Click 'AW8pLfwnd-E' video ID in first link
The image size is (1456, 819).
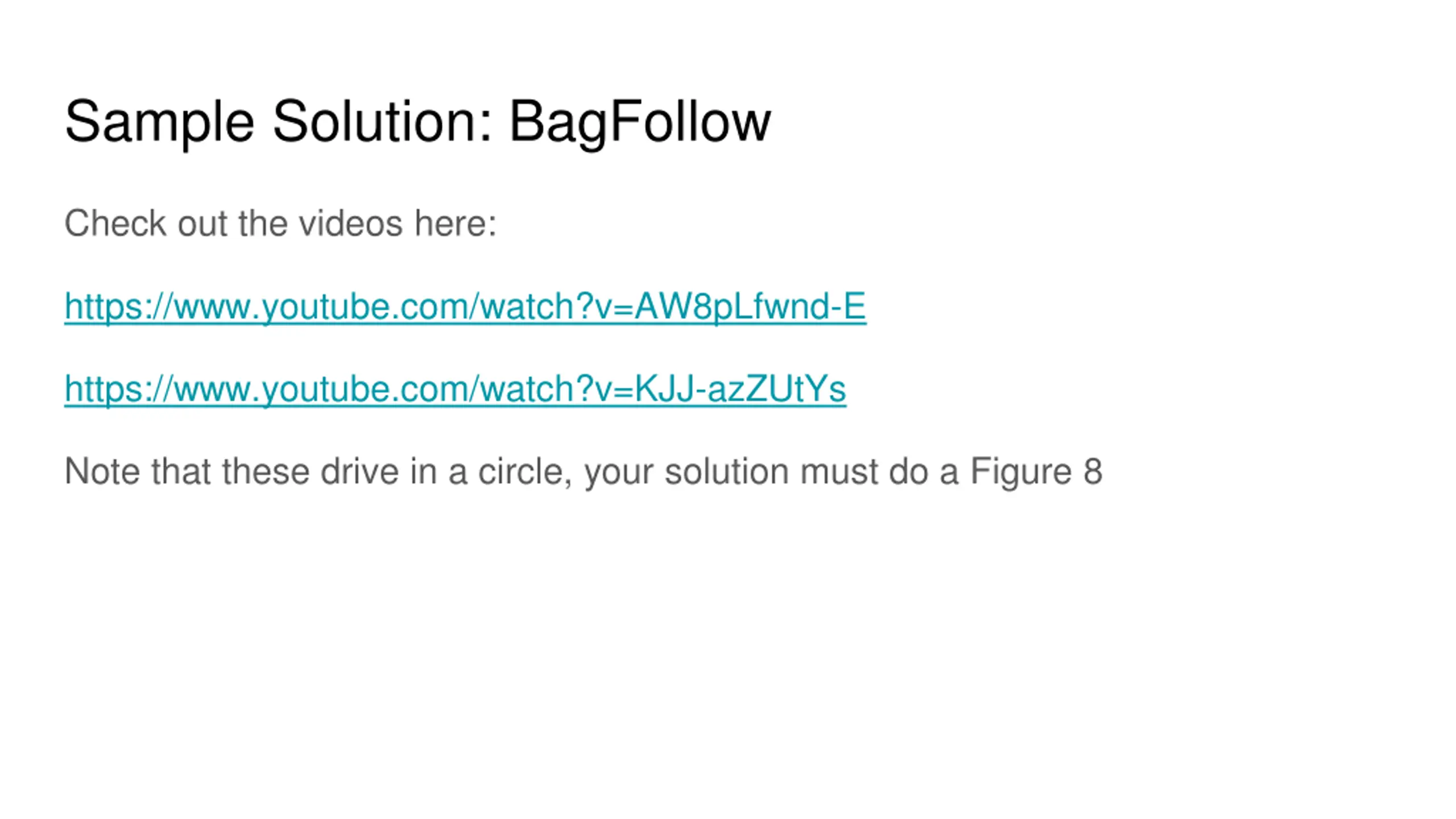pos(750,307)
